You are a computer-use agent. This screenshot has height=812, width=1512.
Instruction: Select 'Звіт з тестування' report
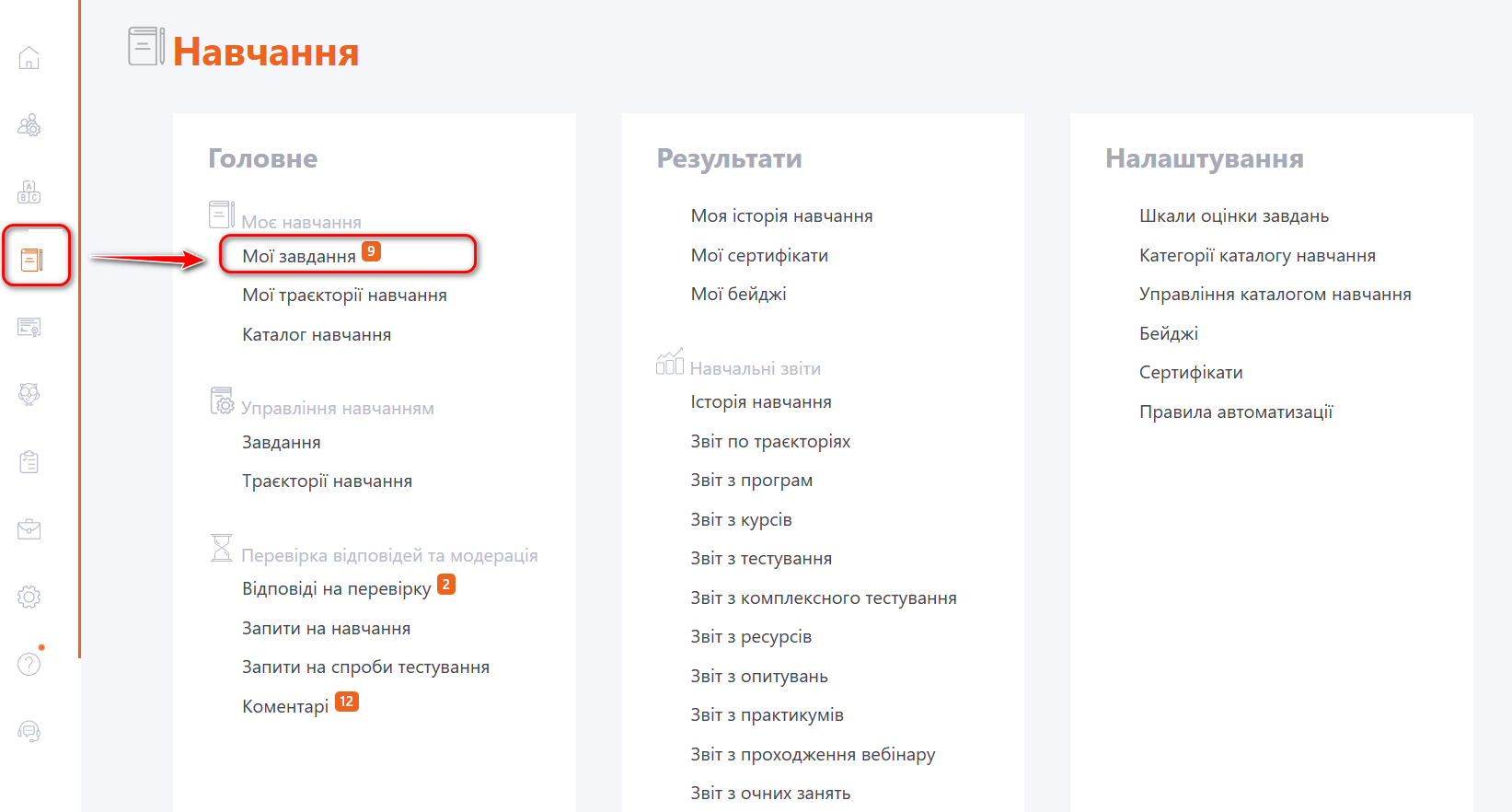coord(761,559)
